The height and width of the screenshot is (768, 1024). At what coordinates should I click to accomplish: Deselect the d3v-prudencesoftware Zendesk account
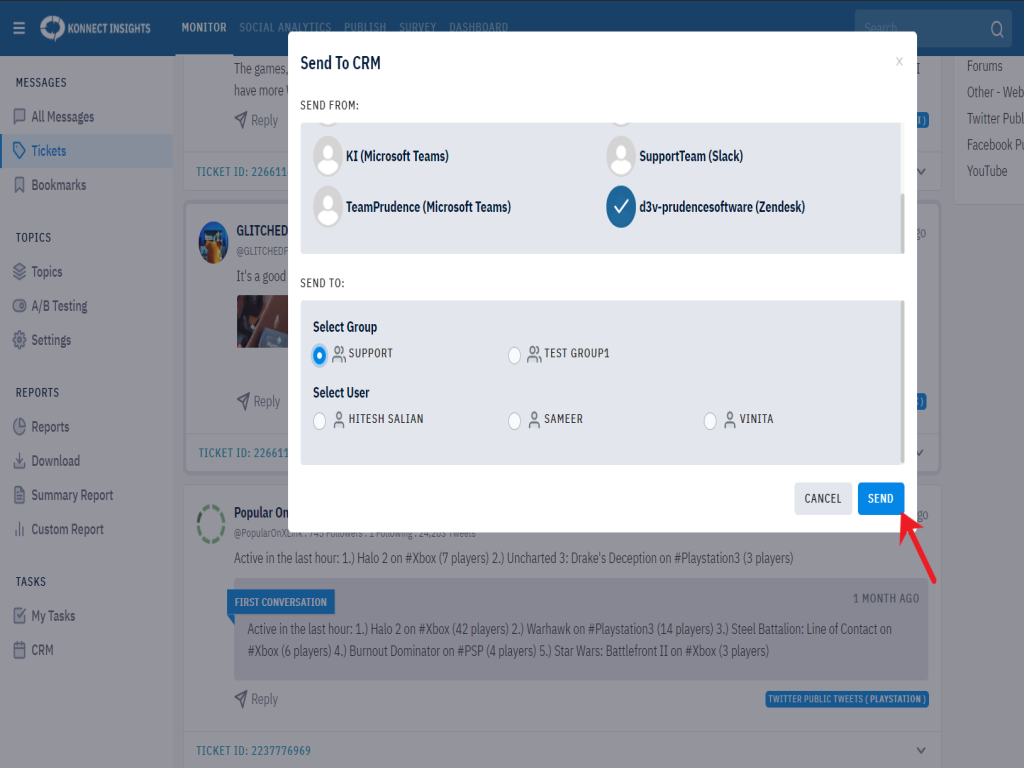(621, 207)
